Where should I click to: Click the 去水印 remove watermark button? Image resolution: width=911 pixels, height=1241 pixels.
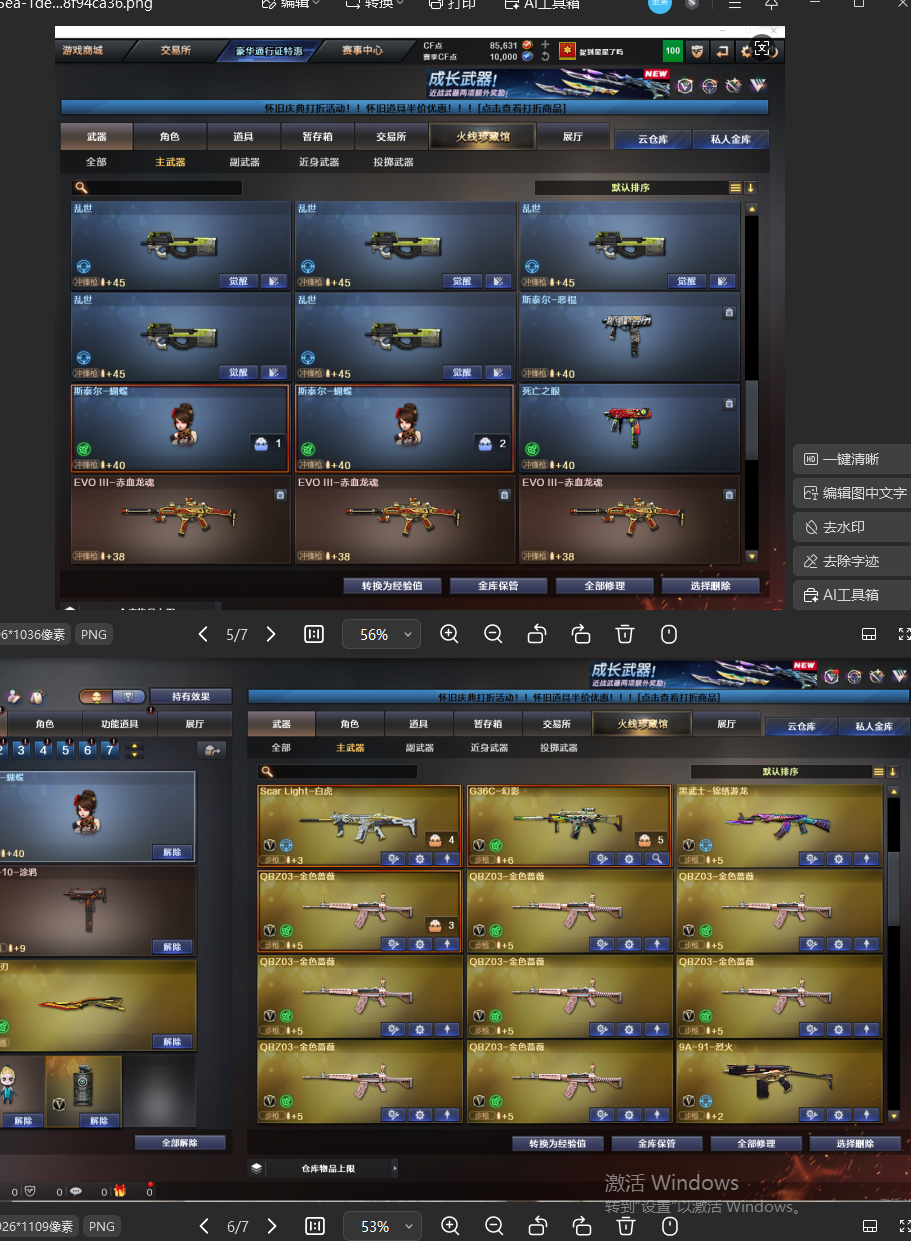[x=843, y=527]
